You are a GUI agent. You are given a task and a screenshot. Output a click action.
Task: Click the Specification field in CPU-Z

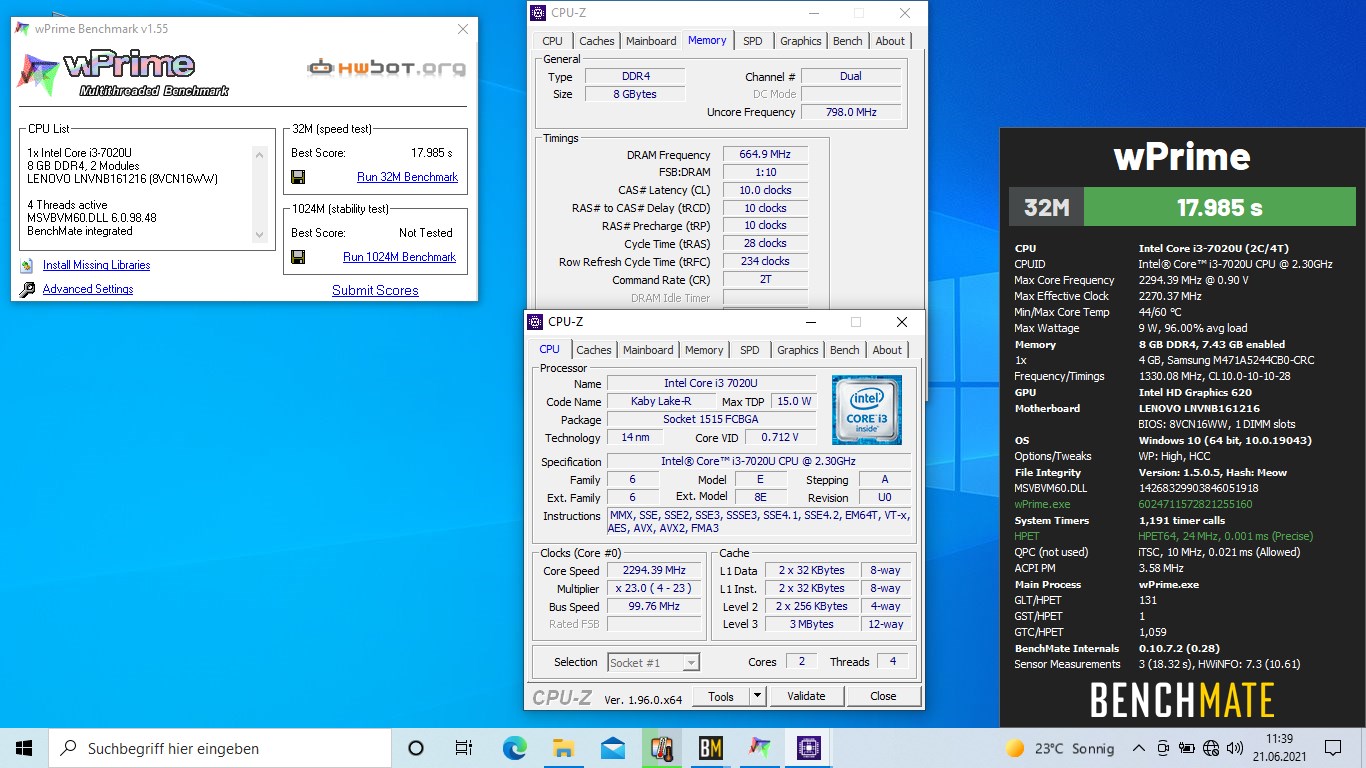tap(758, 462)
